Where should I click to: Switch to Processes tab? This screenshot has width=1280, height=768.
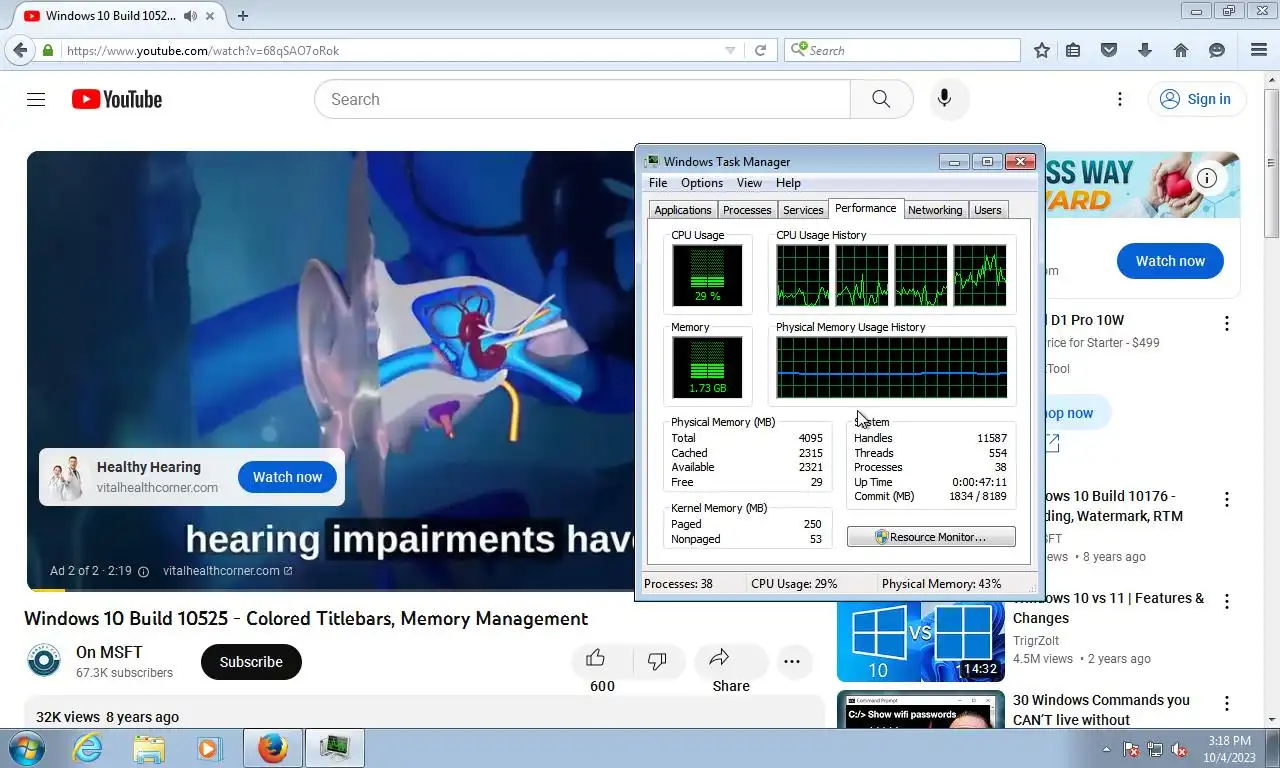point(747,210)
